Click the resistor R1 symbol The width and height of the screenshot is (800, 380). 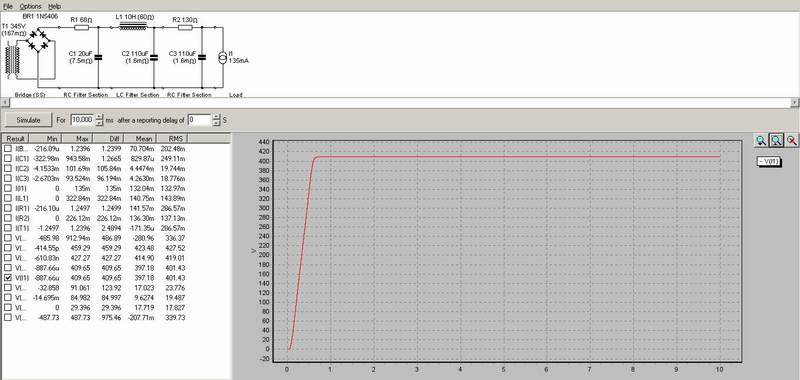click(82, 27)
